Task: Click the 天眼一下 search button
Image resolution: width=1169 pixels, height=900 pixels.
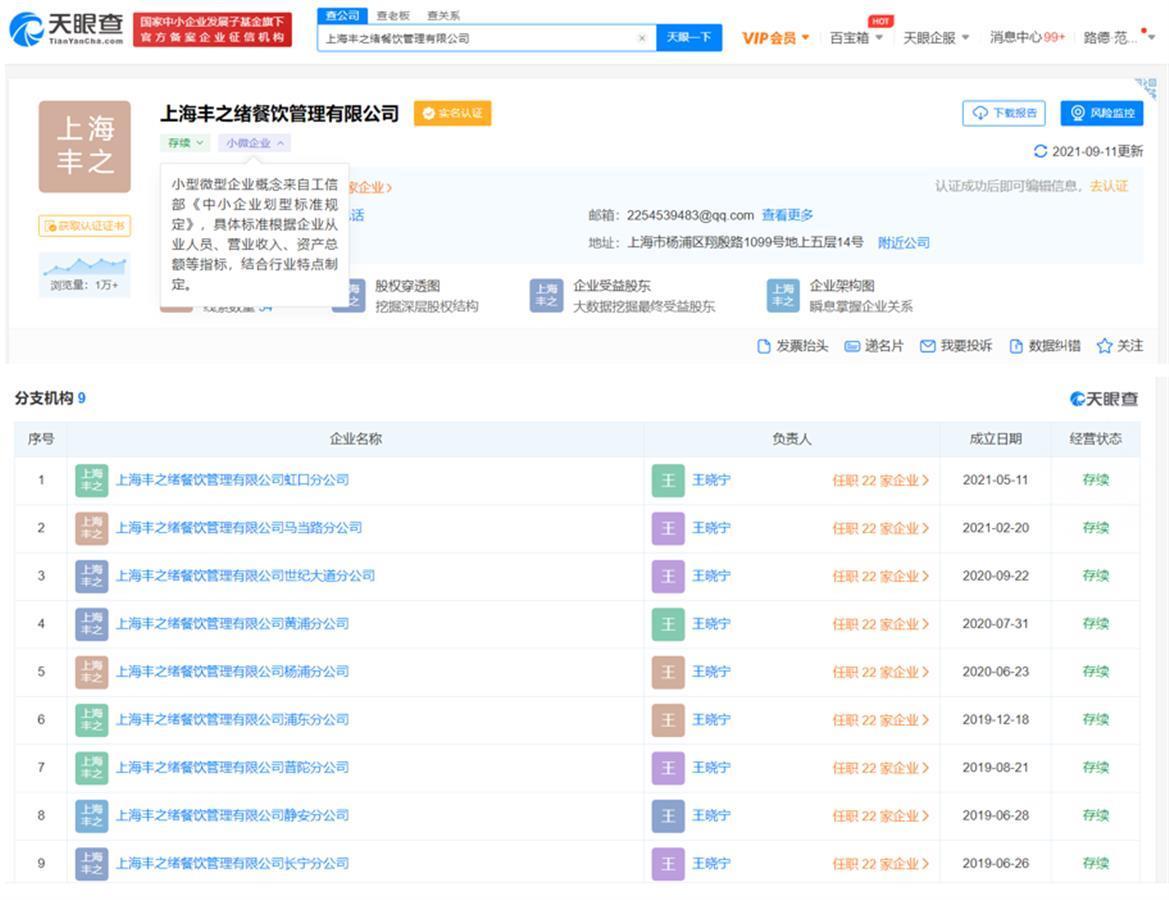Action: [x=689, y=37]
